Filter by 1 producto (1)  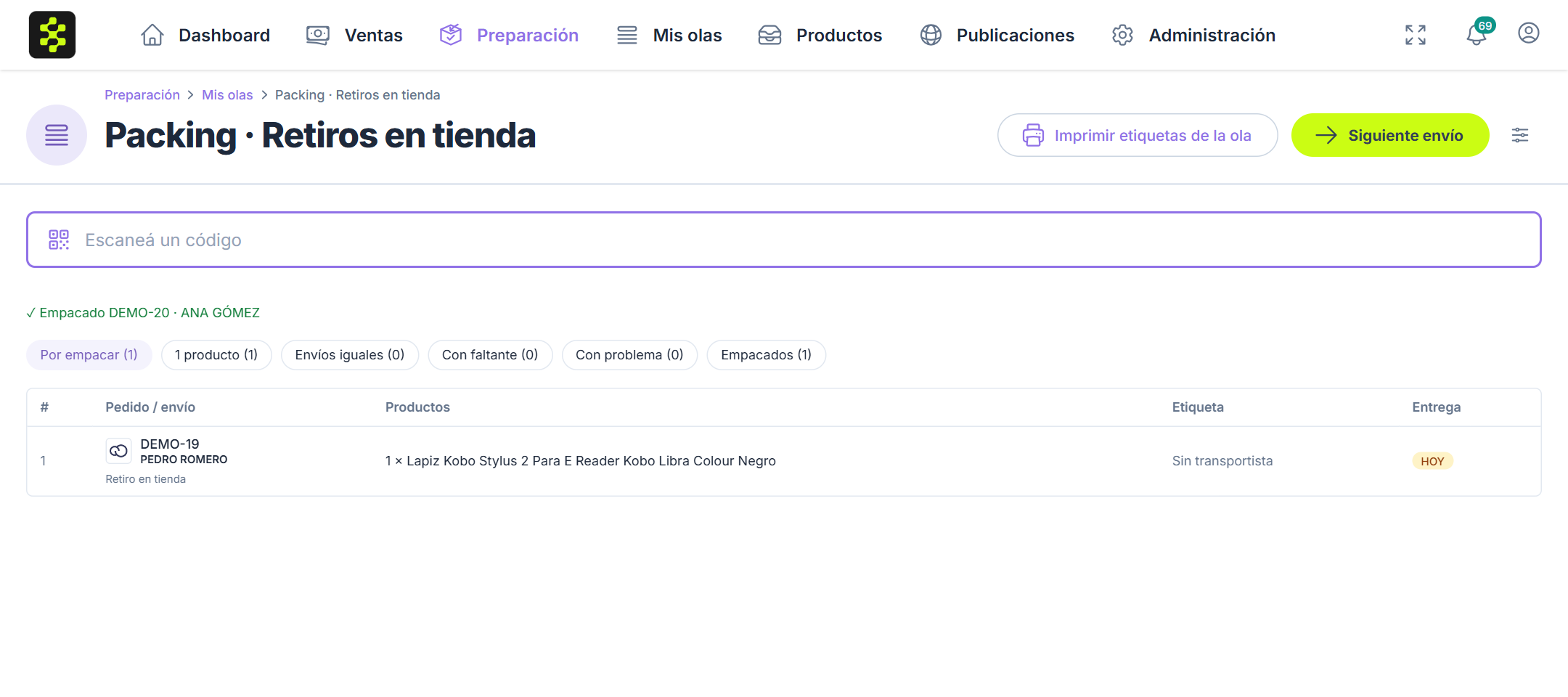click(x=216, y=355)
